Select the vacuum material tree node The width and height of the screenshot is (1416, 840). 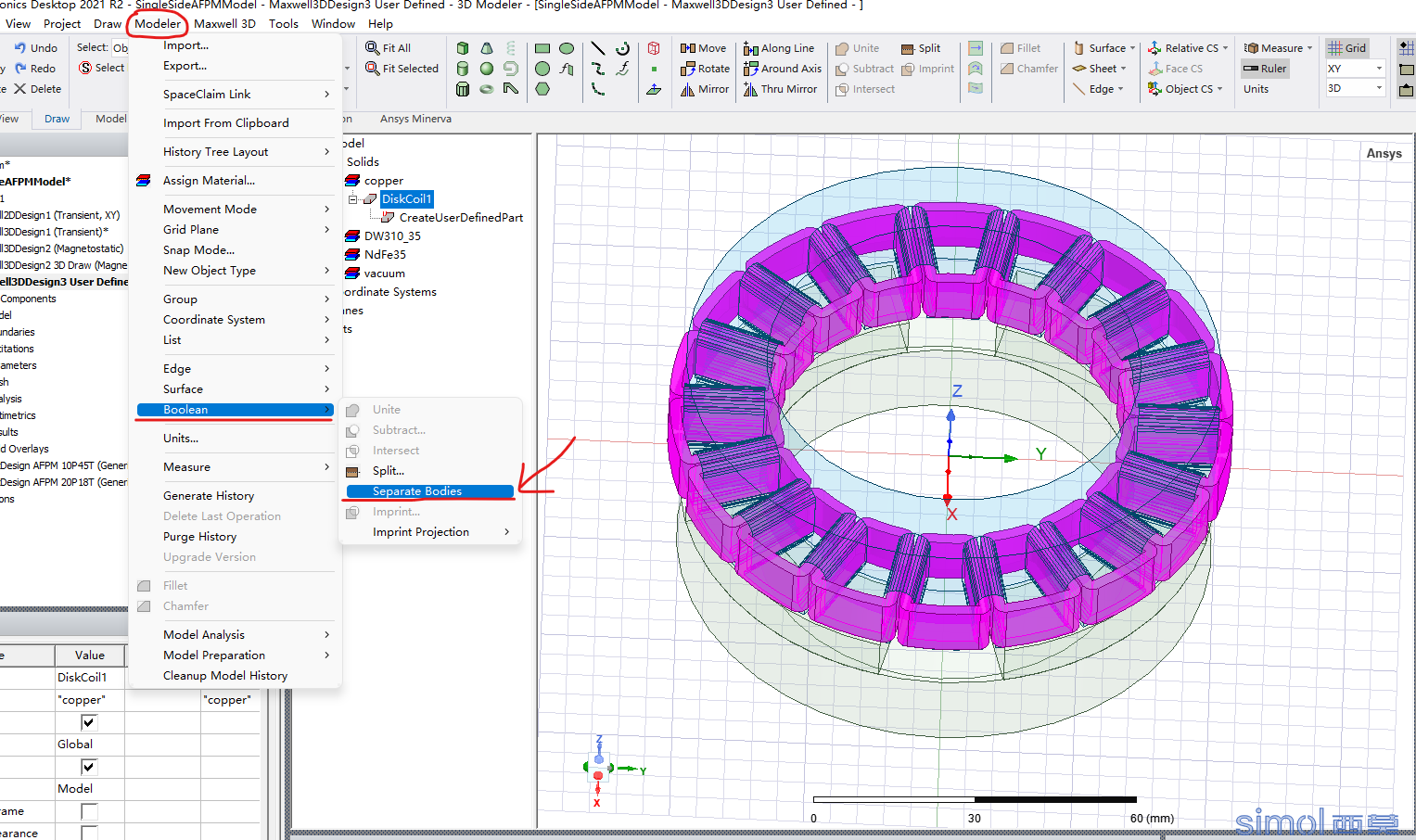tap(384, 274)
